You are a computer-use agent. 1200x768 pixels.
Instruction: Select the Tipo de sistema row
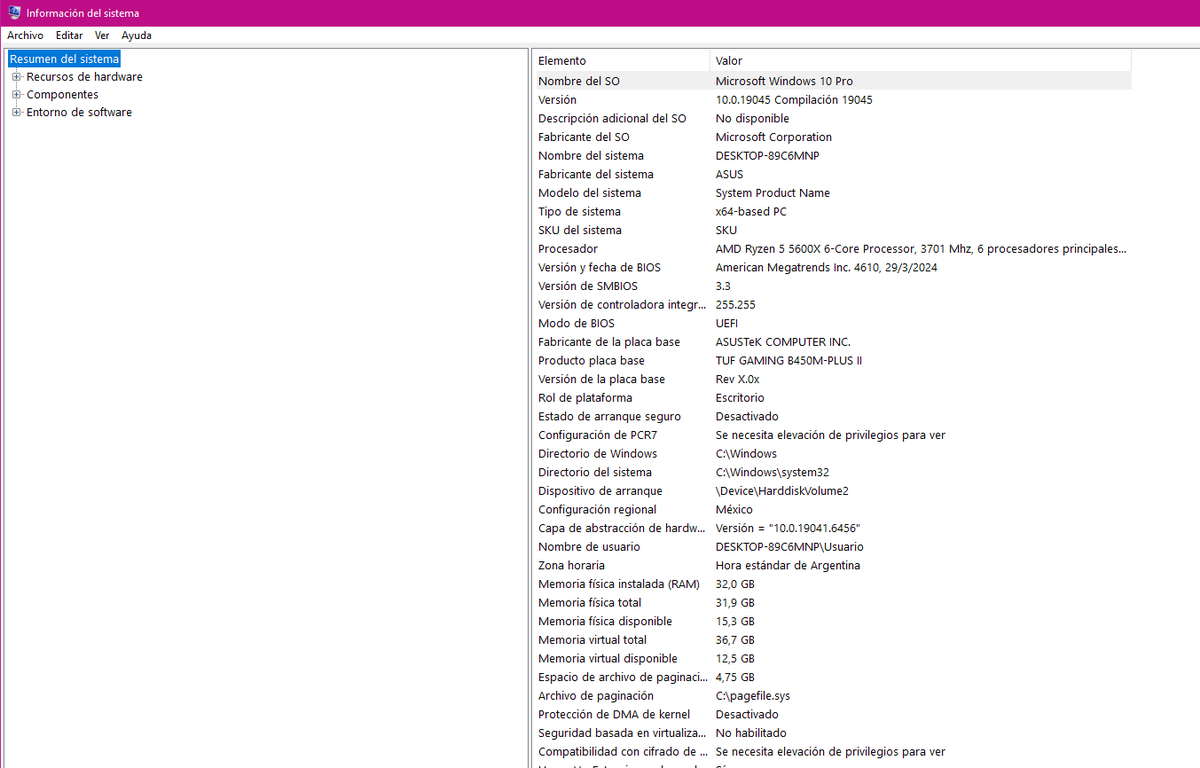832,212
